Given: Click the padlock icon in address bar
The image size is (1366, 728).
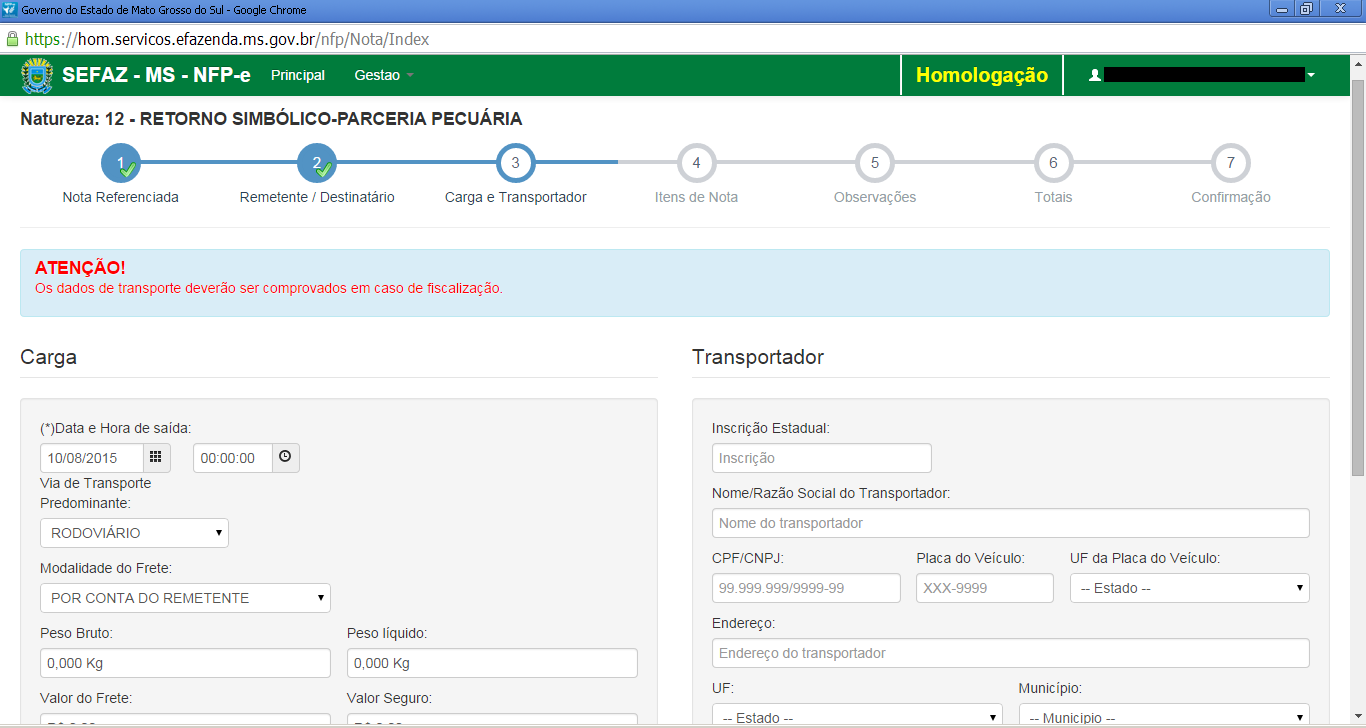Looking at the screenshot, I should [x=12, y=40].
